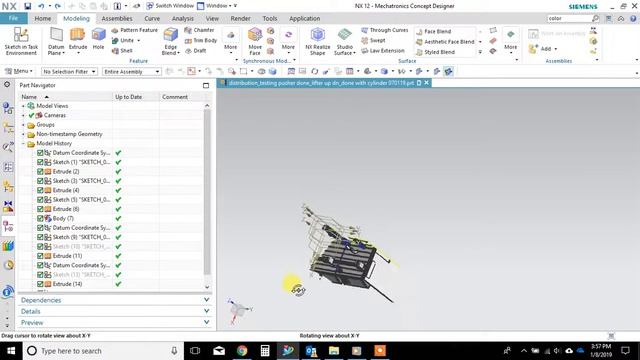
Task: Open the Analysis ribbon tab
Action: click(182, 18)
